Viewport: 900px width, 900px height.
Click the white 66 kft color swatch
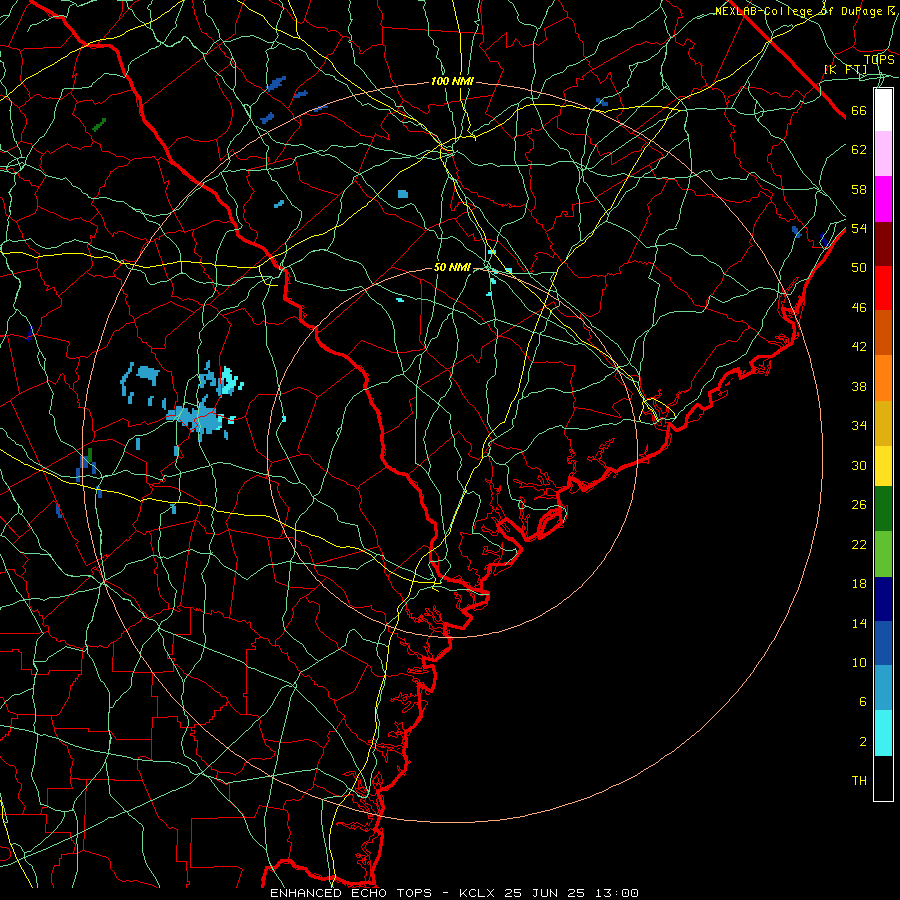tap(883, 110)
